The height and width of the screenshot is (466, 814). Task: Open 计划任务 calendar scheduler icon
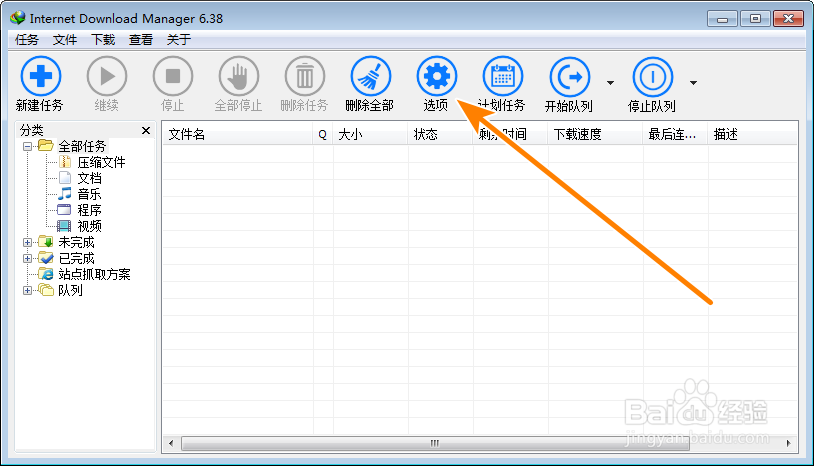pos(503,76)
